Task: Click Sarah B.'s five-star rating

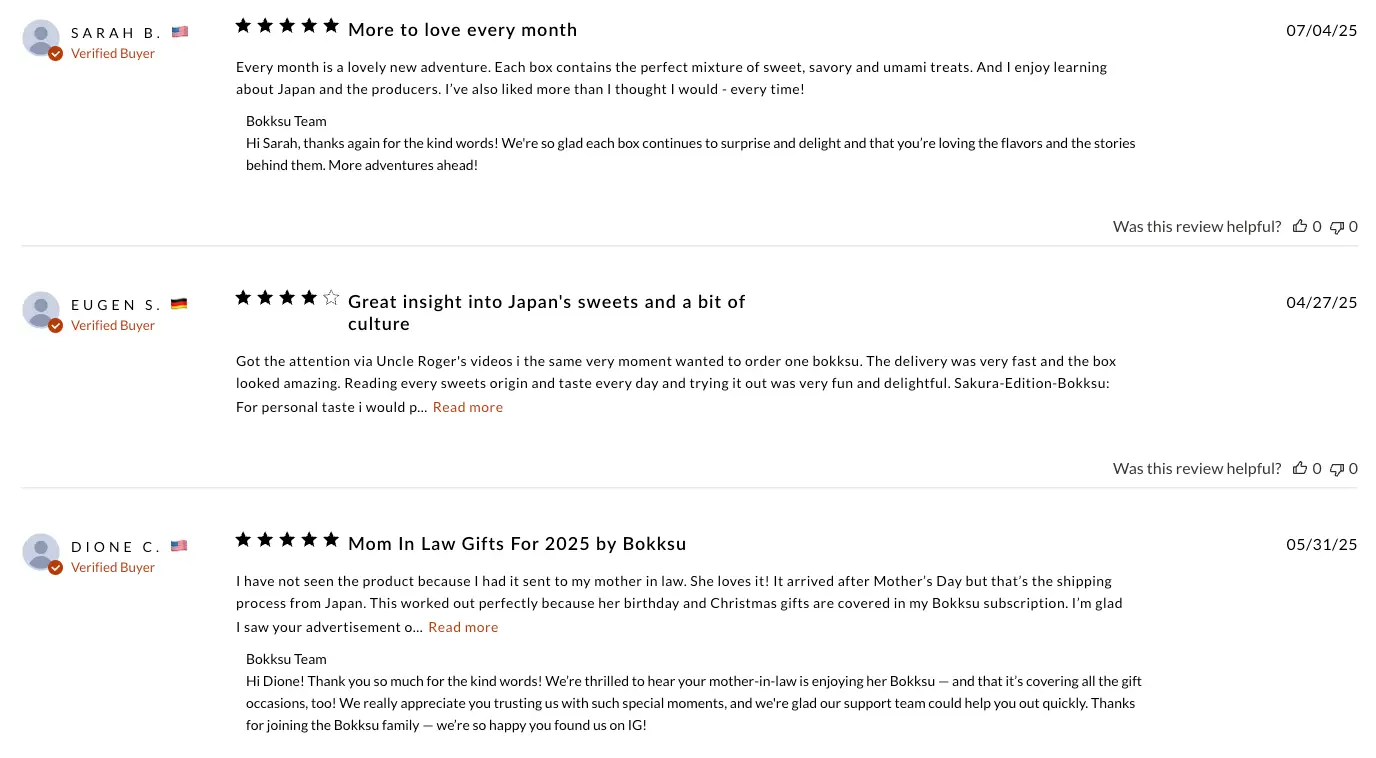Action: [287, 26]
